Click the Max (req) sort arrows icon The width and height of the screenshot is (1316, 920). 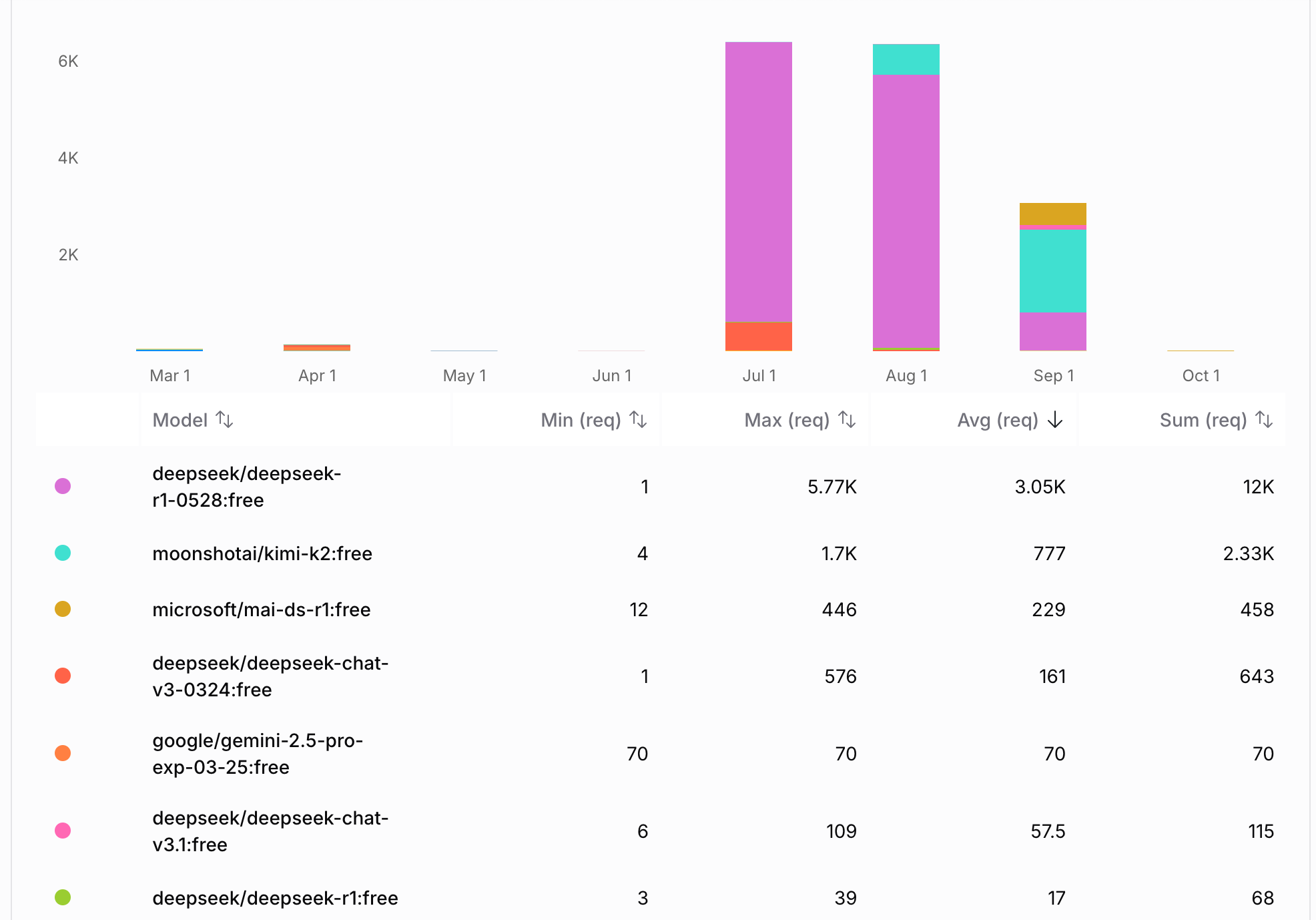(847, 420)
